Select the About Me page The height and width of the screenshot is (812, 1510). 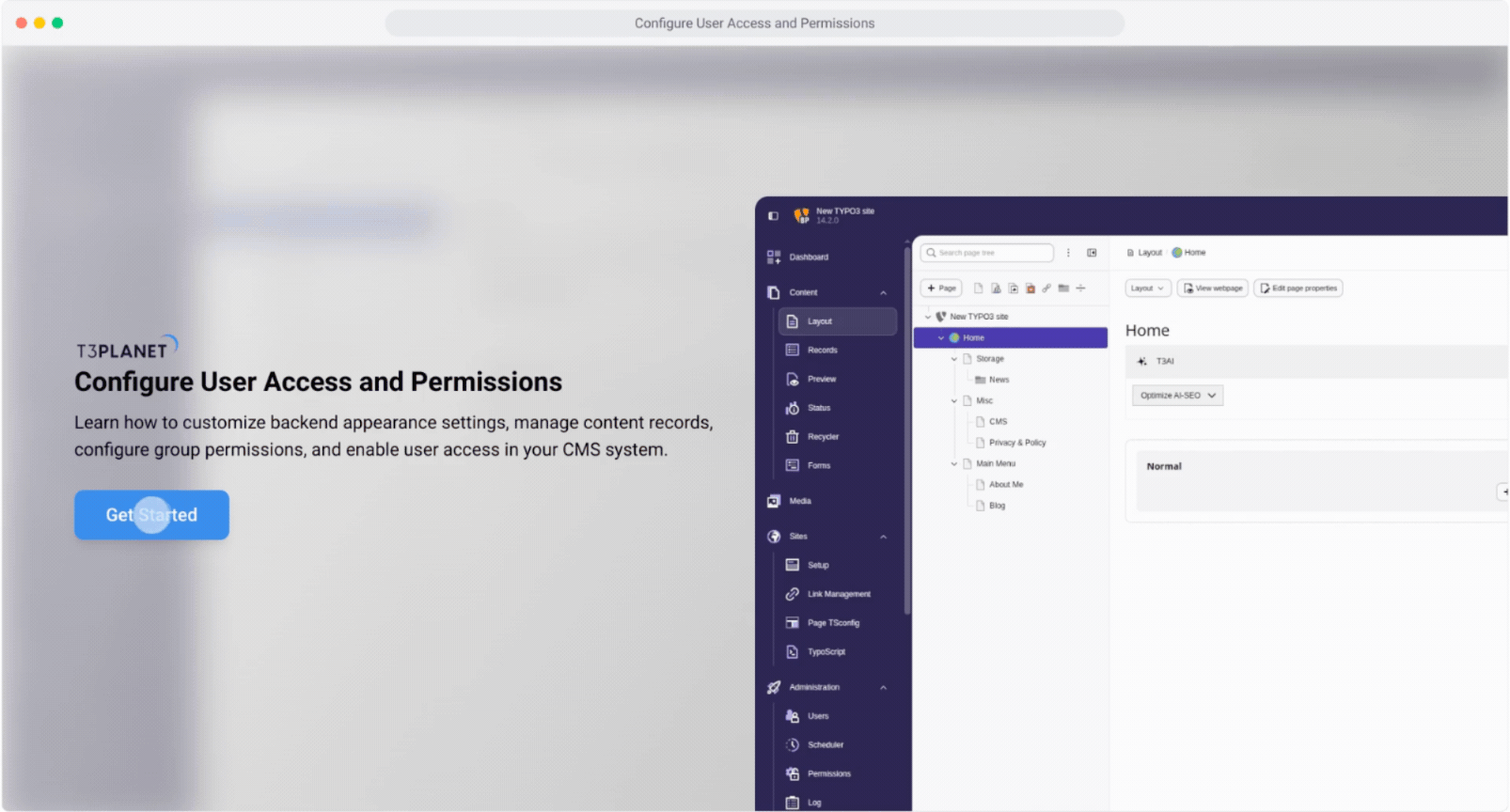1006,485
